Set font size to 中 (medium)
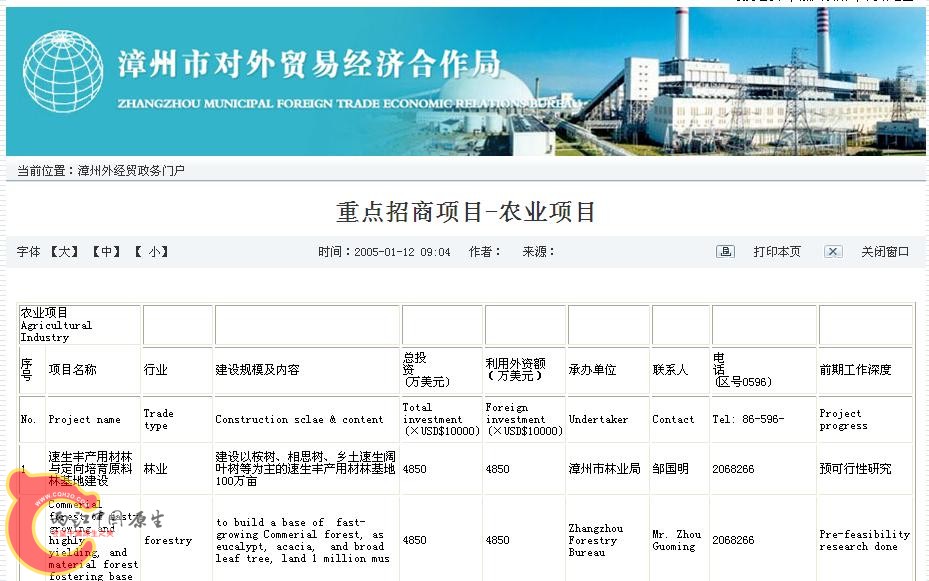Screen dimensions: 929x581 tap(108, 252)
